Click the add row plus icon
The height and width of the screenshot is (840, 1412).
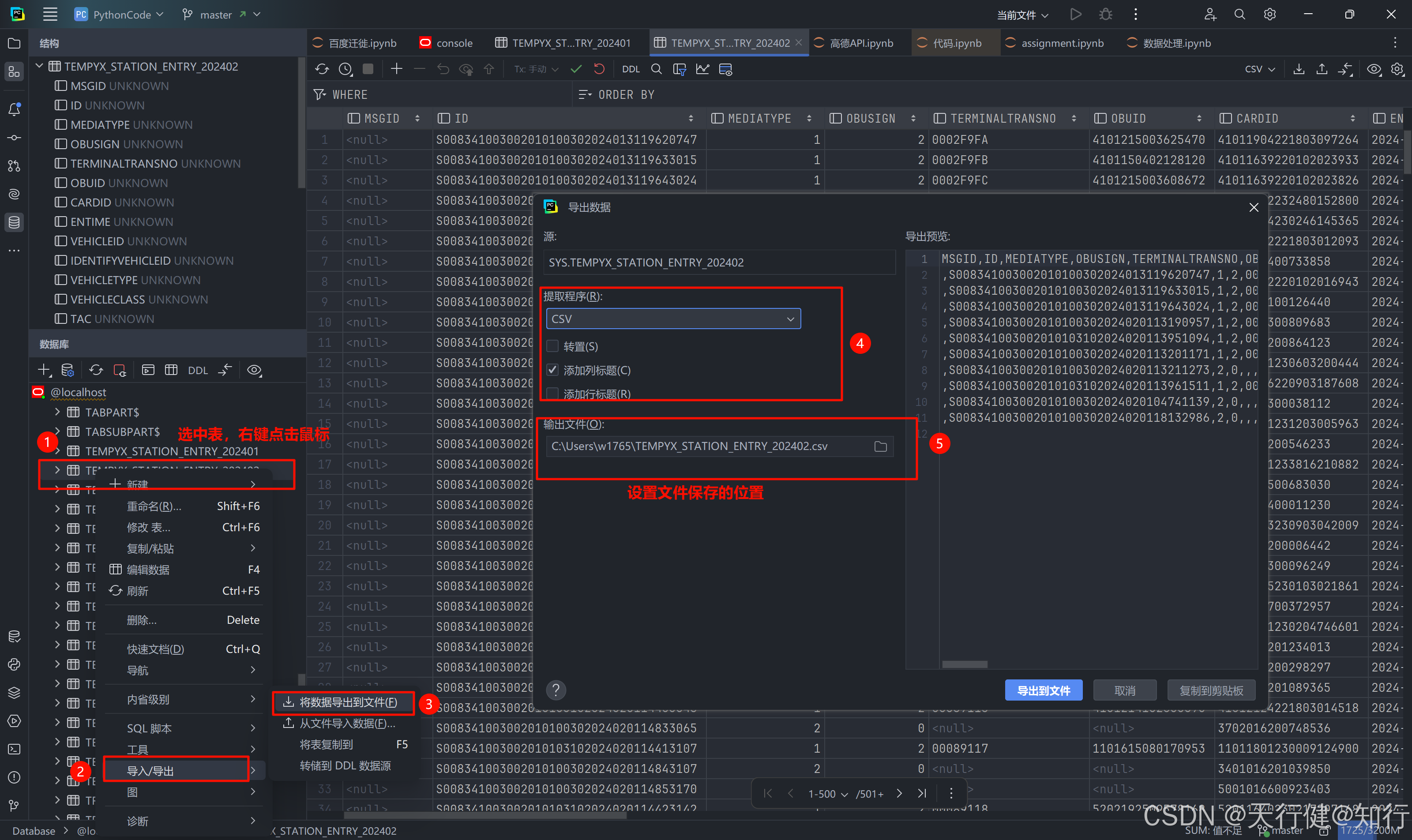click(x=396, y=69)
